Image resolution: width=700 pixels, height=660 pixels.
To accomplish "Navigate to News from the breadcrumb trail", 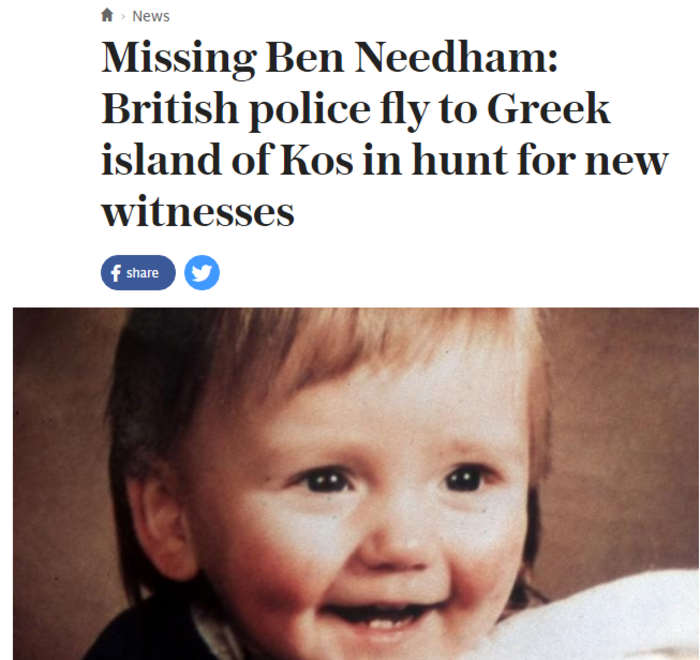I will pos(151,16).
